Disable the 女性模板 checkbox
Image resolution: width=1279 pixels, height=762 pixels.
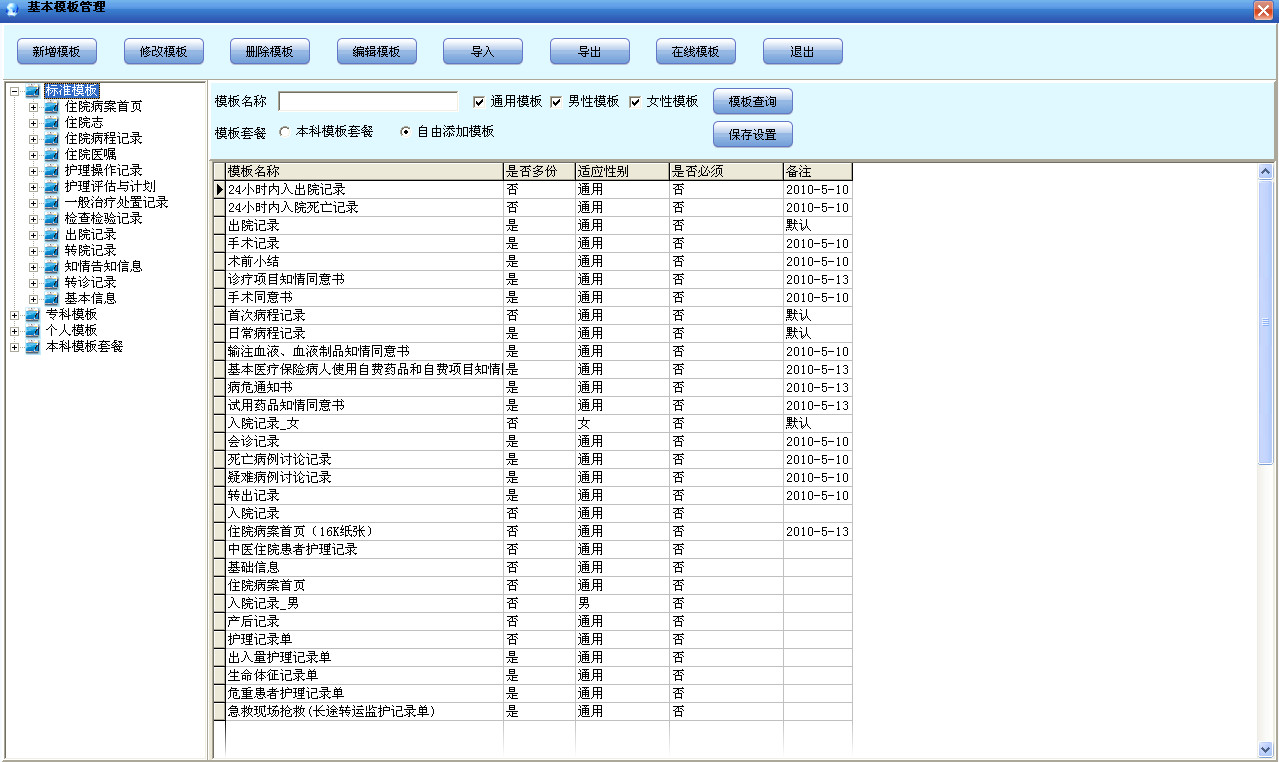635,100
